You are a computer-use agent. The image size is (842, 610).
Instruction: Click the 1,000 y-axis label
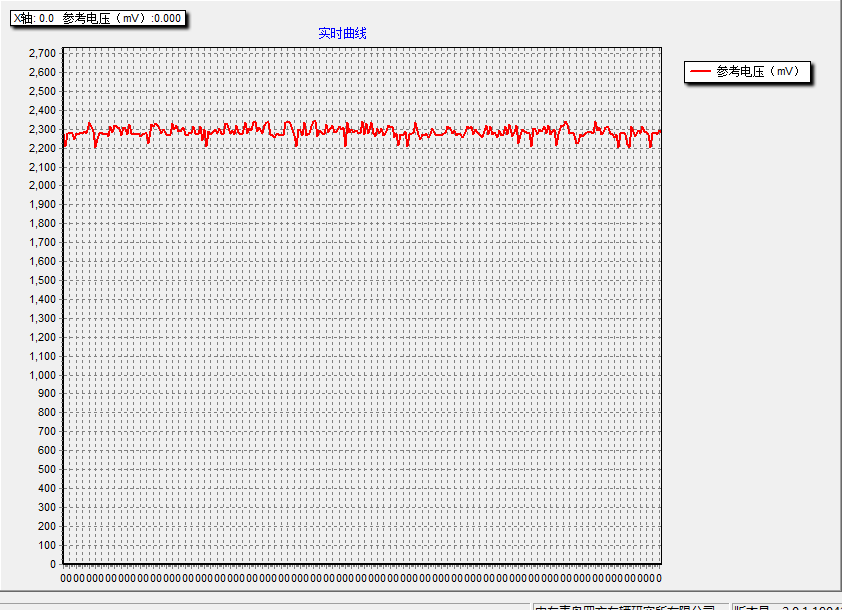(42, 375)
